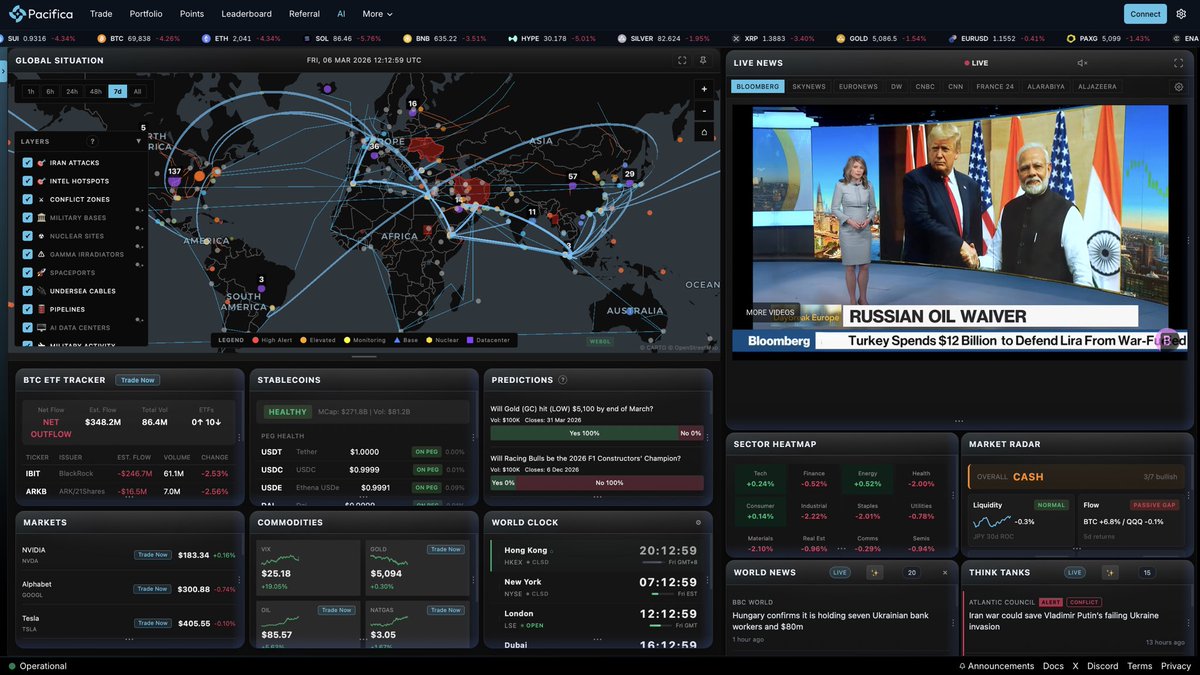Reset map to home view
This screenshot has height=675, width=1200.
coord(704,133)
